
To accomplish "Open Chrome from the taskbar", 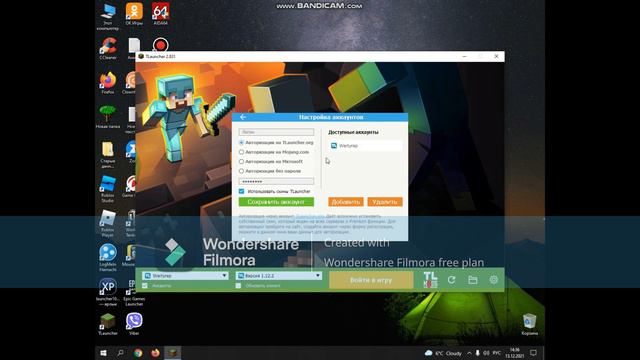I will (x=138, y=353).
